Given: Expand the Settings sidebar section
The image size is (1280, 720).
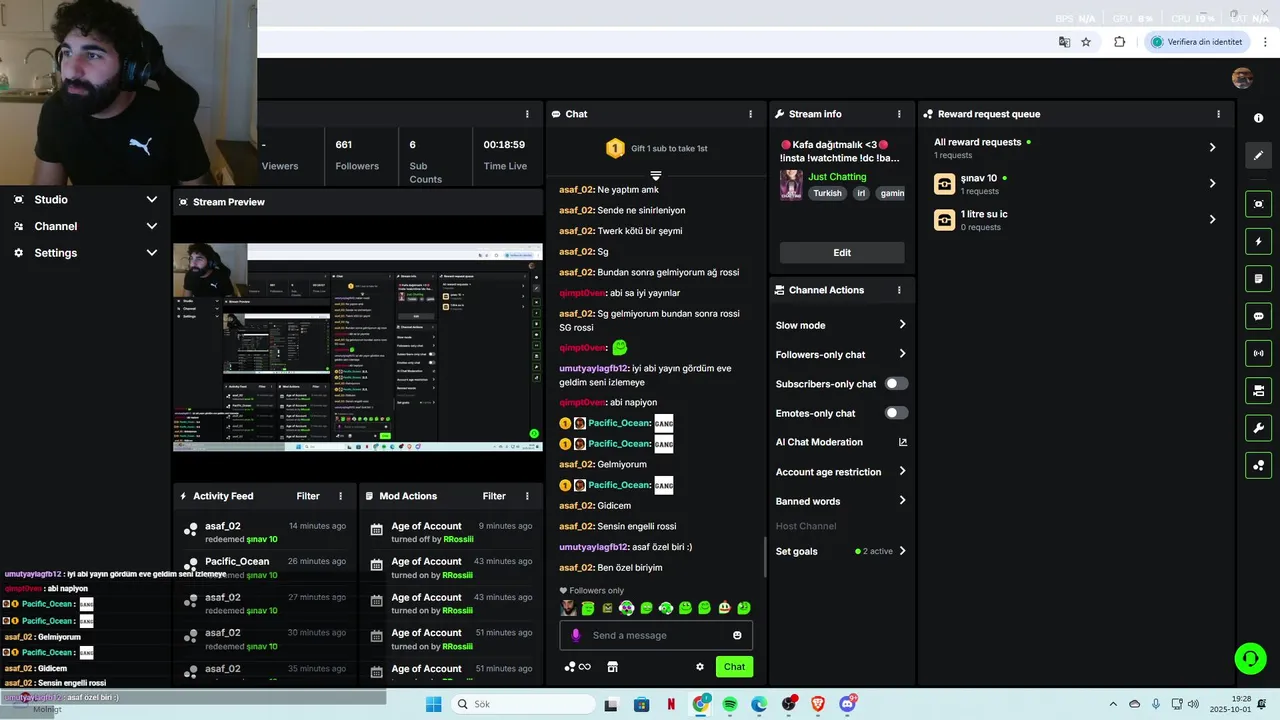Looking at the screenshot, I should (x=85, y=253).
